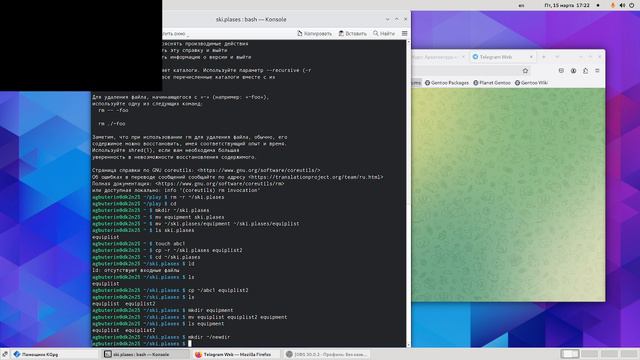Click the Konsole vertical scrollbar
Image resolution: width=640 pixels, height=360 pixels.
[409, 193]
